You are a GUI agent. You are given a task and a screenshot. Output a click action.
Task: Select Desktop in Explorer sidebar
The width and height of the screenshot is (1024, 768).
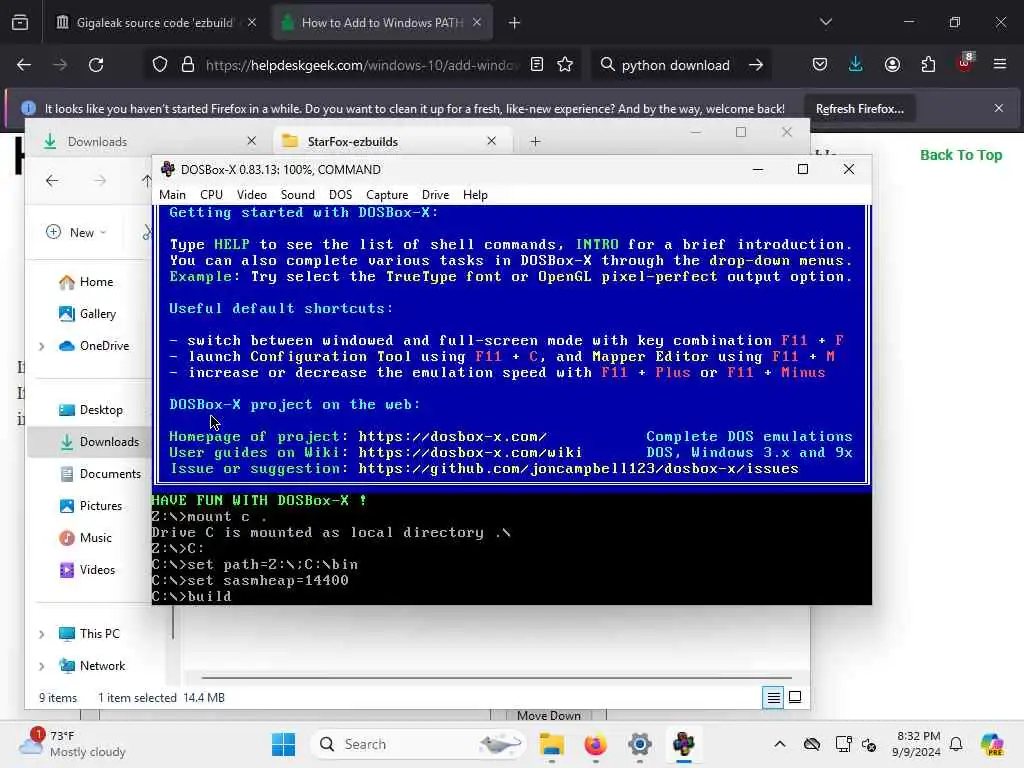[x=91, y=410]
